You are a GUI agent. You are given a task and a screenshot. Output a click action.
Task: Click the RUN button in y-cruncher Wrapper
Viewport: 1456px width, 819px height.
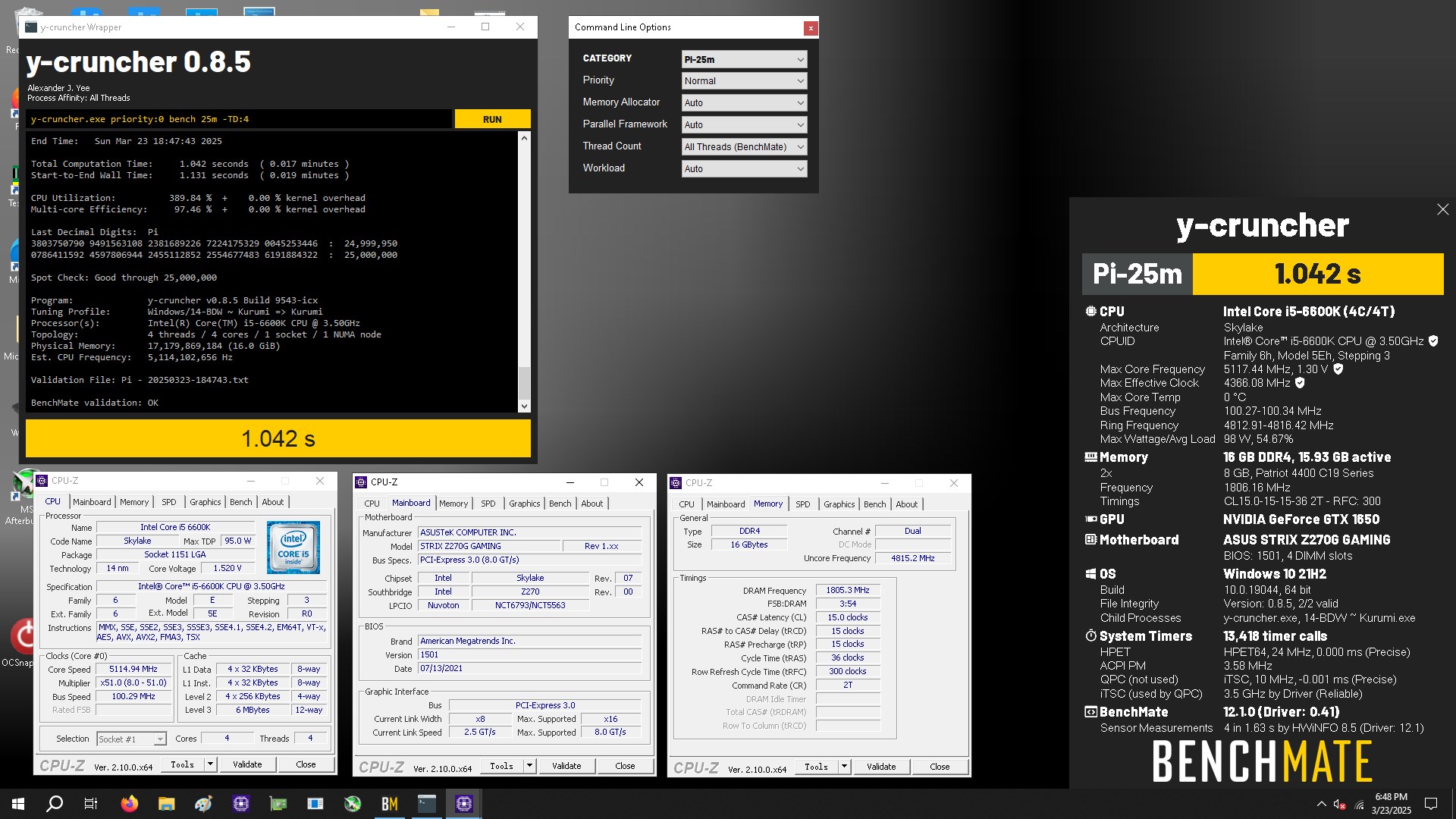pos(492,119)
